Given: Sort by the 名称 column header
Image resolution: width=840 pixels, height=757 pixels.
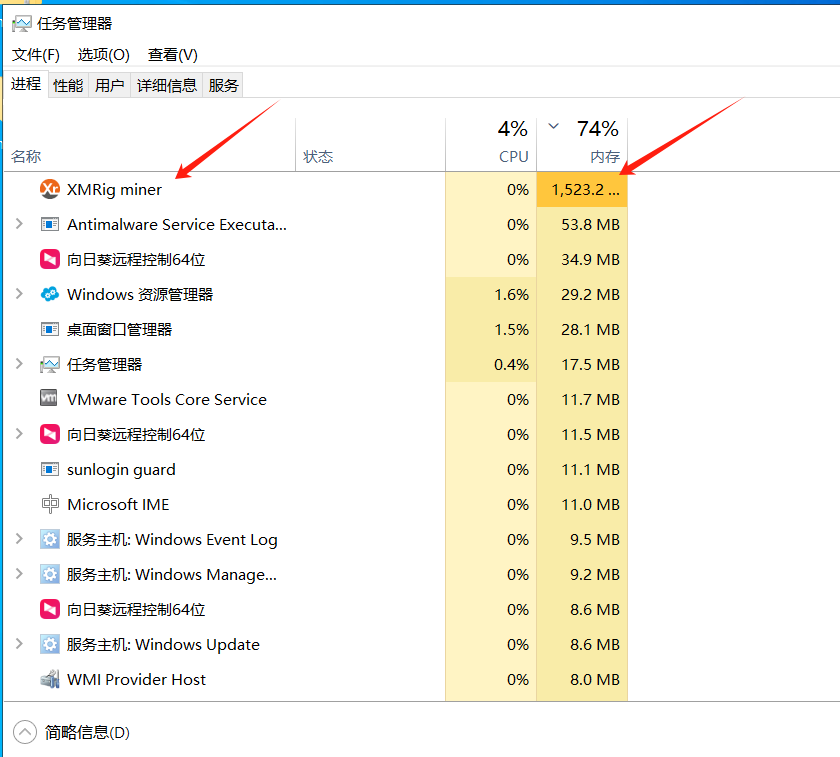Looking at the screenshot, I should (x=150, y=145).
